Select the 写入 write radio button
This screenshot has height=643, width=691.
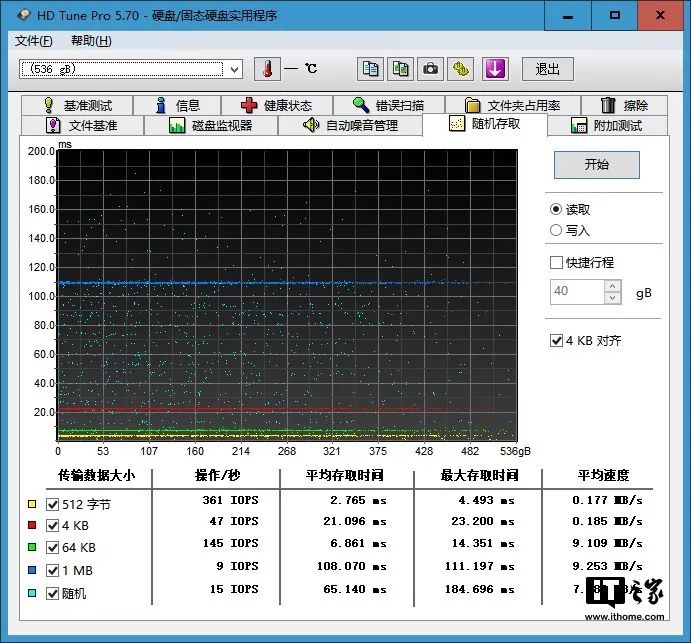tap(556, 230)
